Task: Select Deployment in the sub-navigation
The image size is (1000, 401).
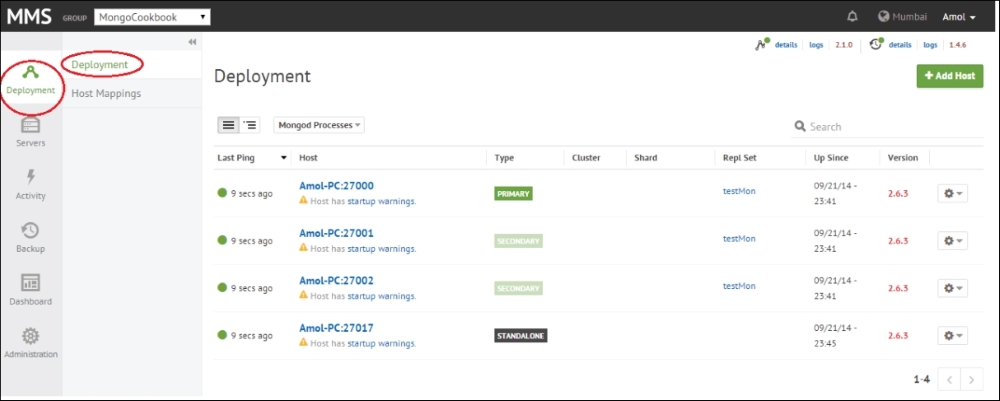Action: [99, 64]
